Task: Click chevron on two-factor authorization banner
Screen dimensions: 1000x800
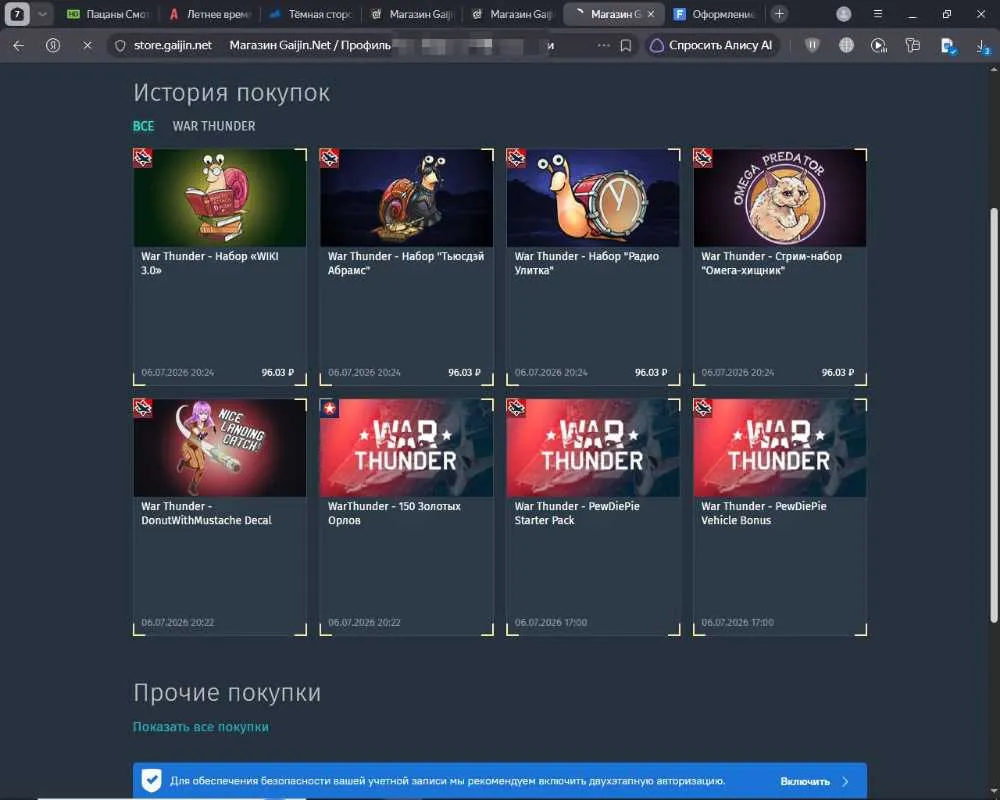Action: click(x=845, y=781)
